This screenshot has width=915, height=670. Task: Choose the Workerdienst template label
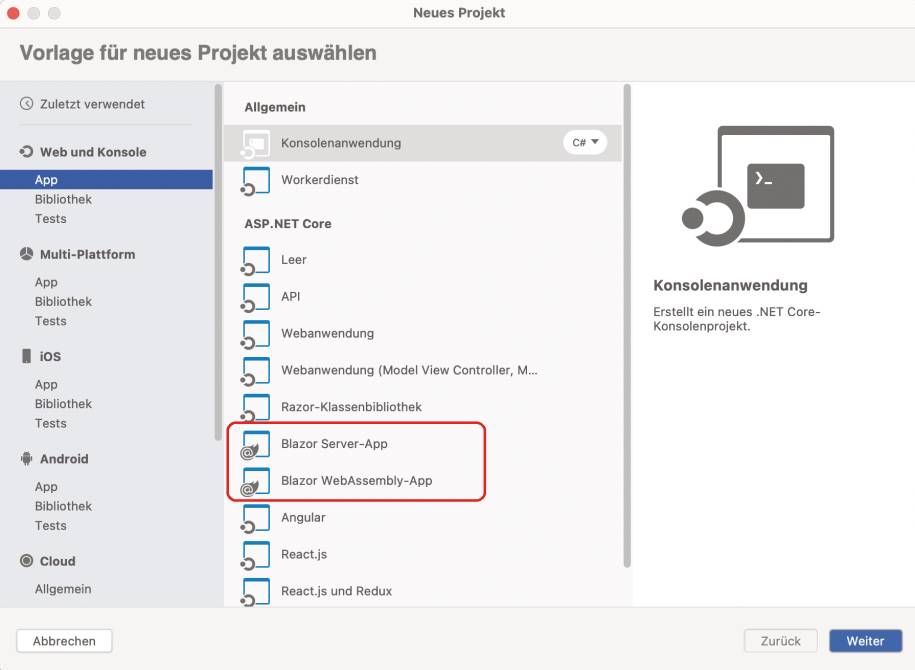click(x=320, y=180)
